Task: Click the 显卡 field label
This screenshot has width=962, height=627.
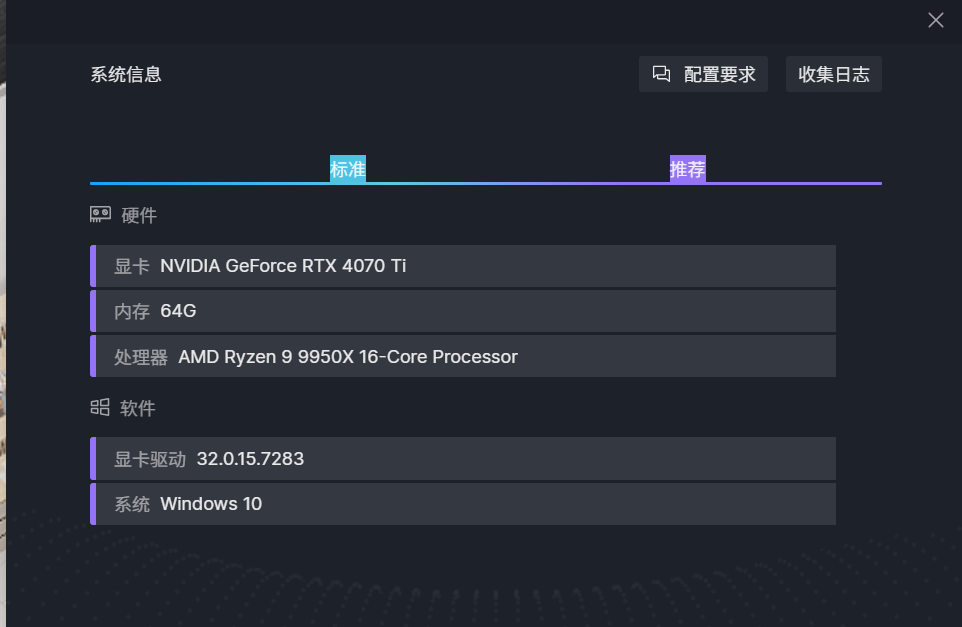Action: coord(131,266)
